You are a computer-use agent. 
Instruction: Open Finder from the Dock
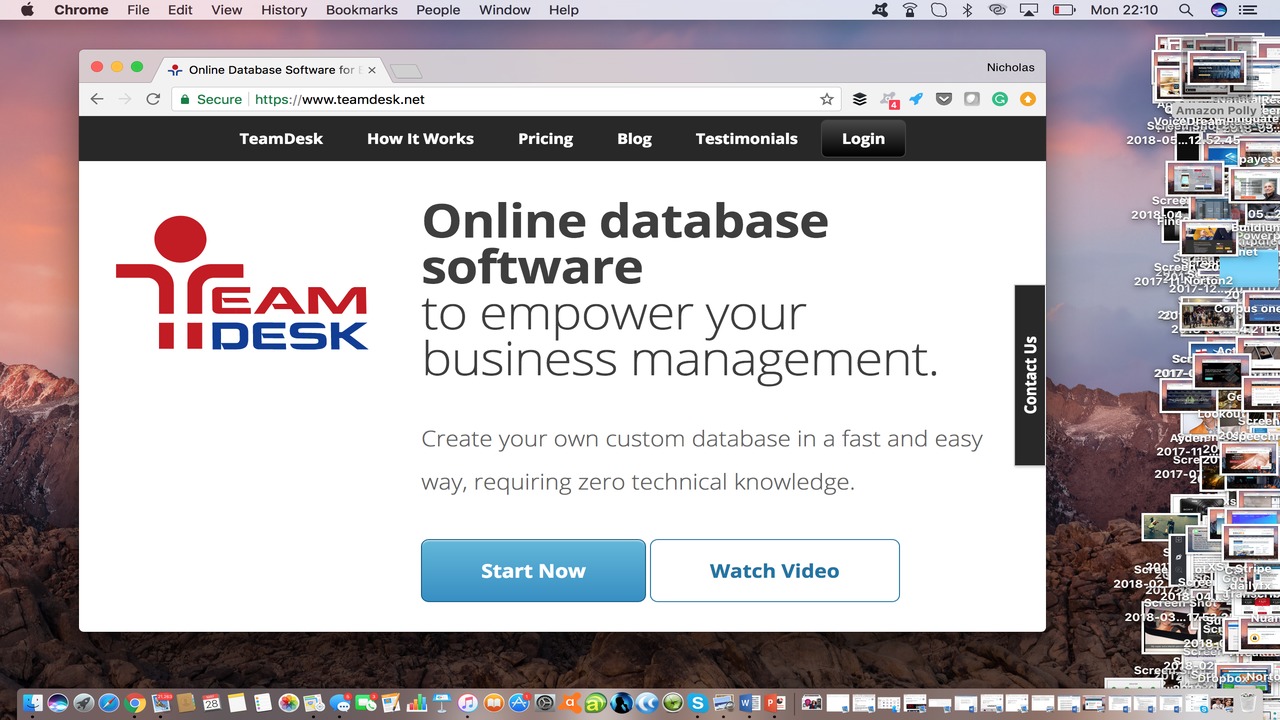coord(33,703)
